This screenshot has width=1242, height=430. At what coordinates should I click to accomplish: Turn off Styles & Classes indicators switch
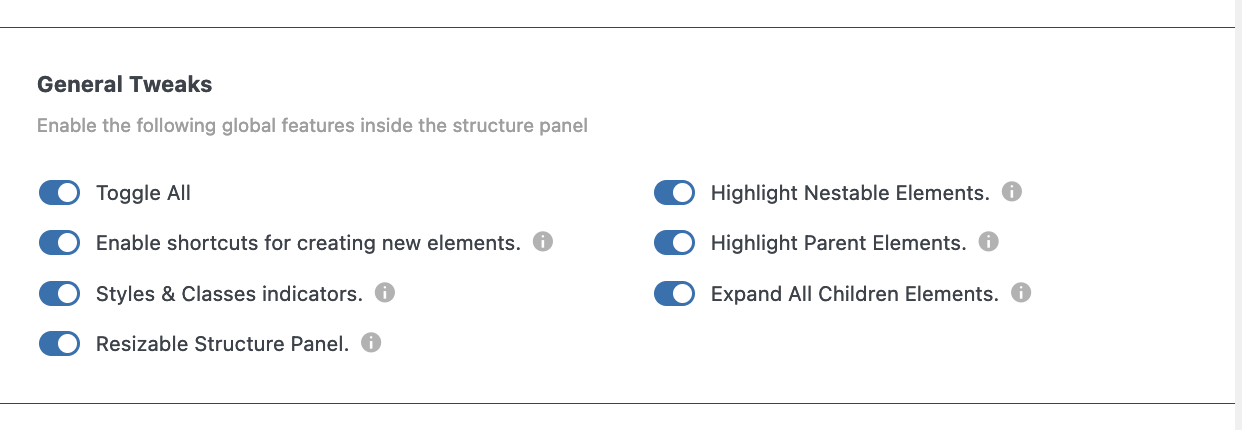click(x=59, y=294)
